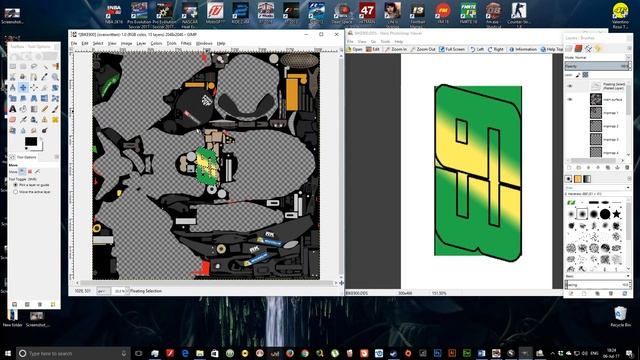Click the anchor floating layer icon
This screenshot has width=640, height=360.
(x=618, y=167)
